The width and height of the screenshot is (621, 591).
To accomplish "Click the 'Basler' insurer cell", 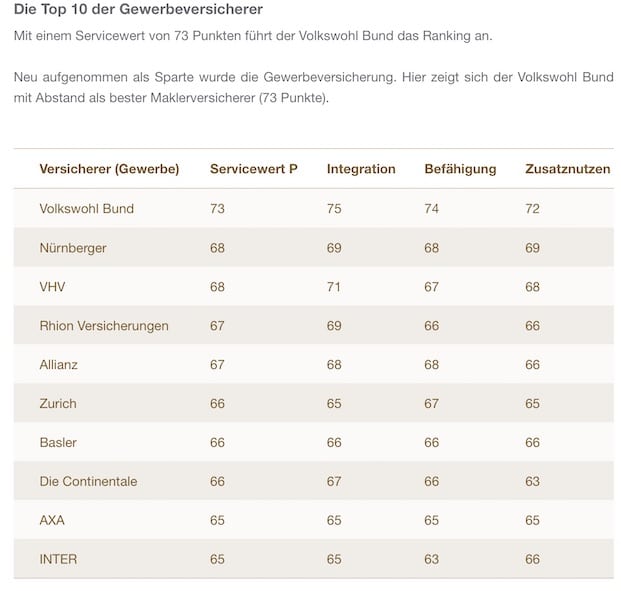I will (x=58, y=442).
